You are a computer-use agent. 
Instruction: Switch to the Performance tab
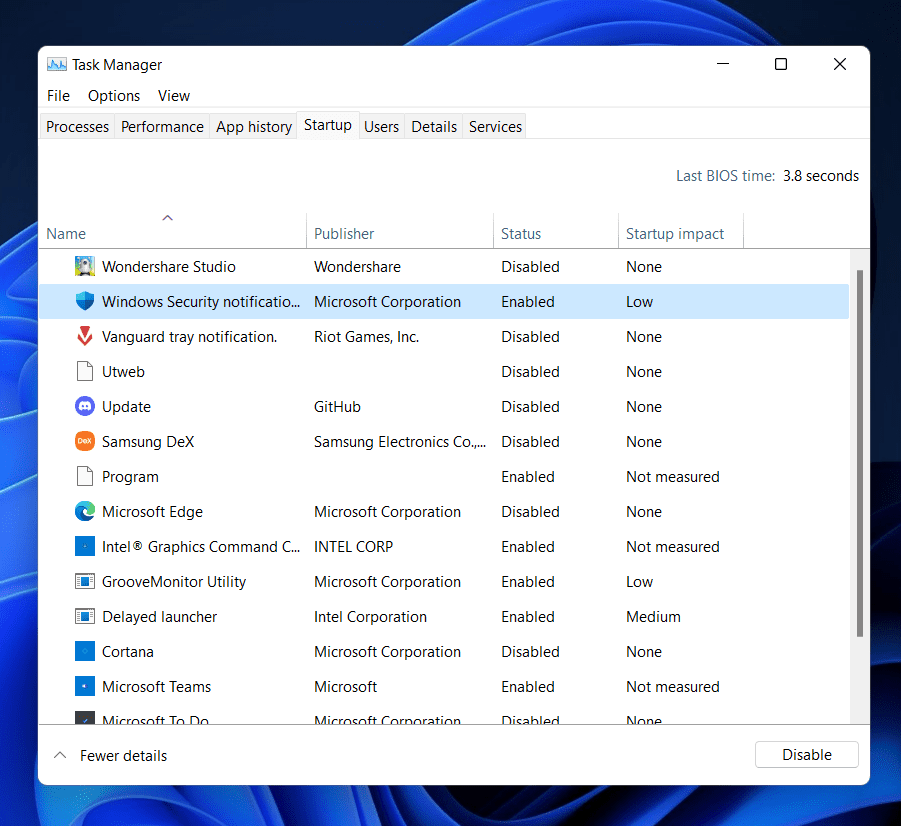coord(162,127)
